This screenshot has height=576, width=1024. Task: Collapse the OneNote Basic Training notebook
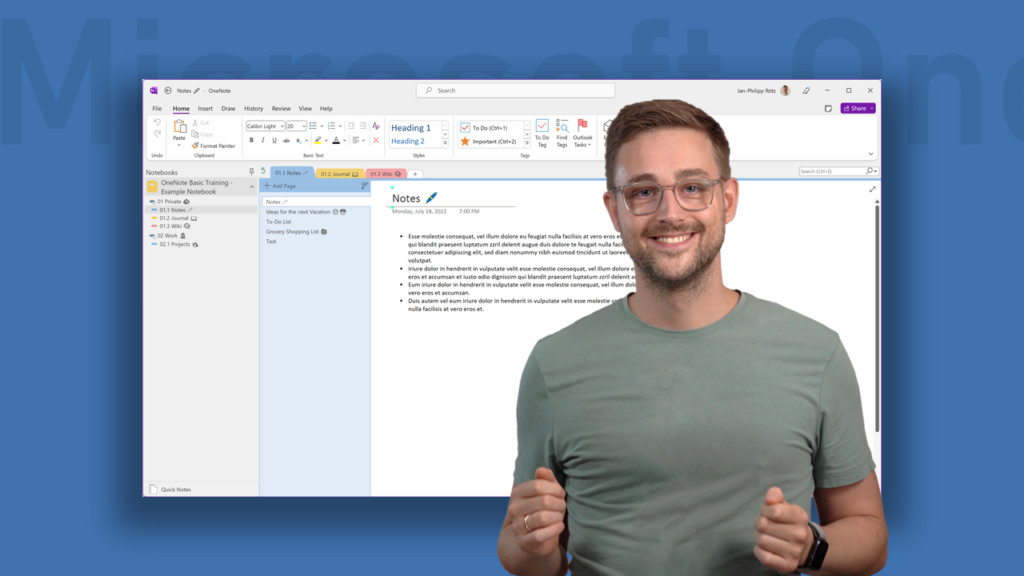click(x=251, y=187)
